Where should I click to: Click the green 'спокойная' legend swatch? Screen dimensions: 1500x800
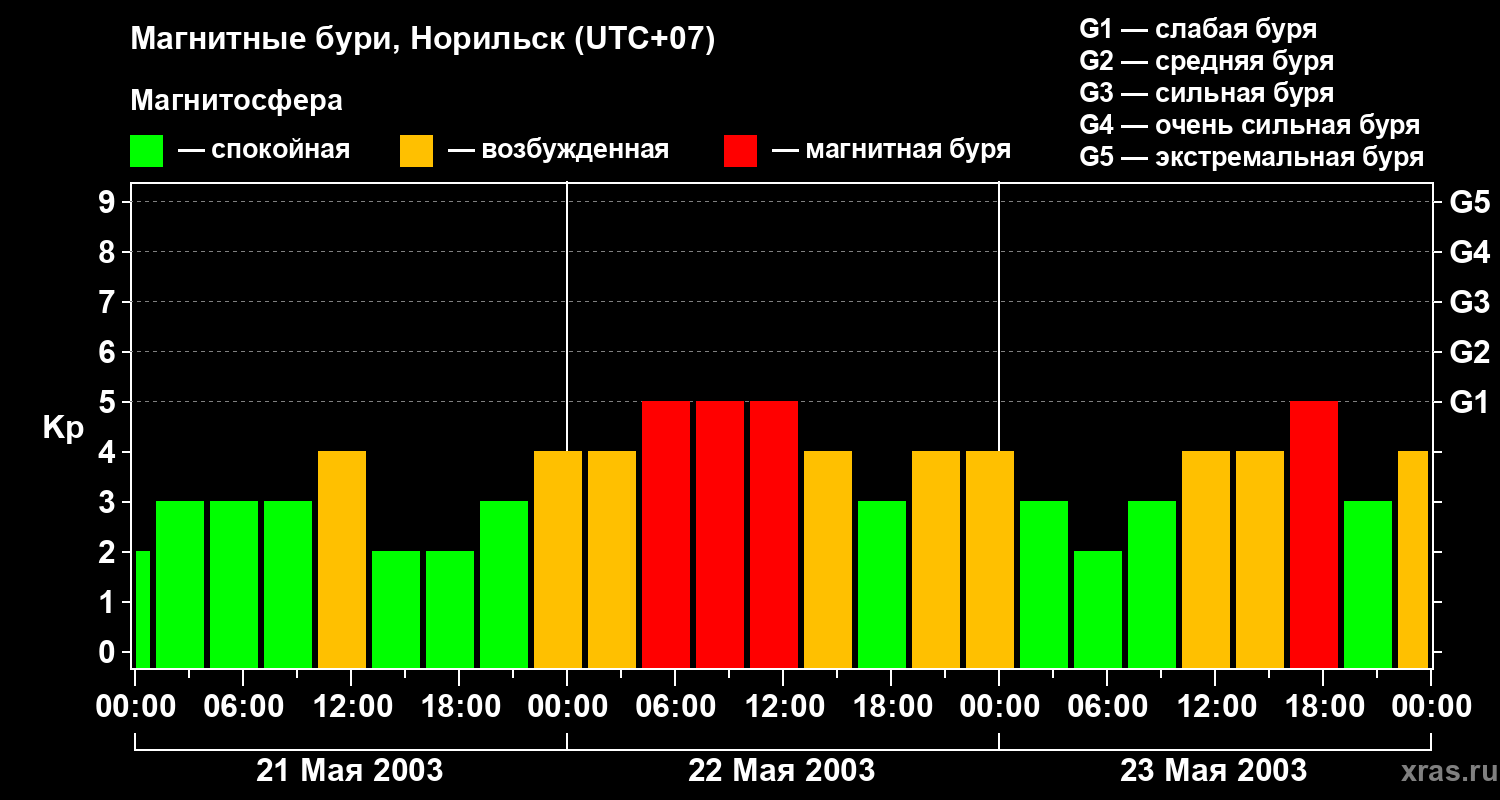(x=146, y=151)
